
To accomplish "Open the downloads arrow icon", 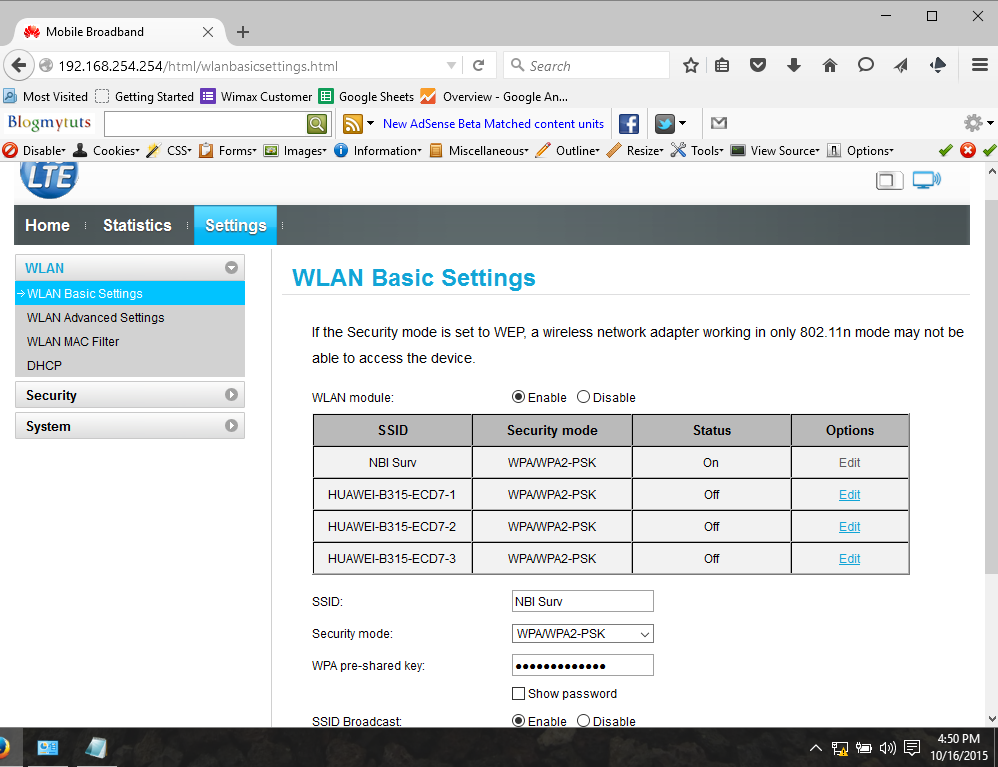I will click(794, 65).
